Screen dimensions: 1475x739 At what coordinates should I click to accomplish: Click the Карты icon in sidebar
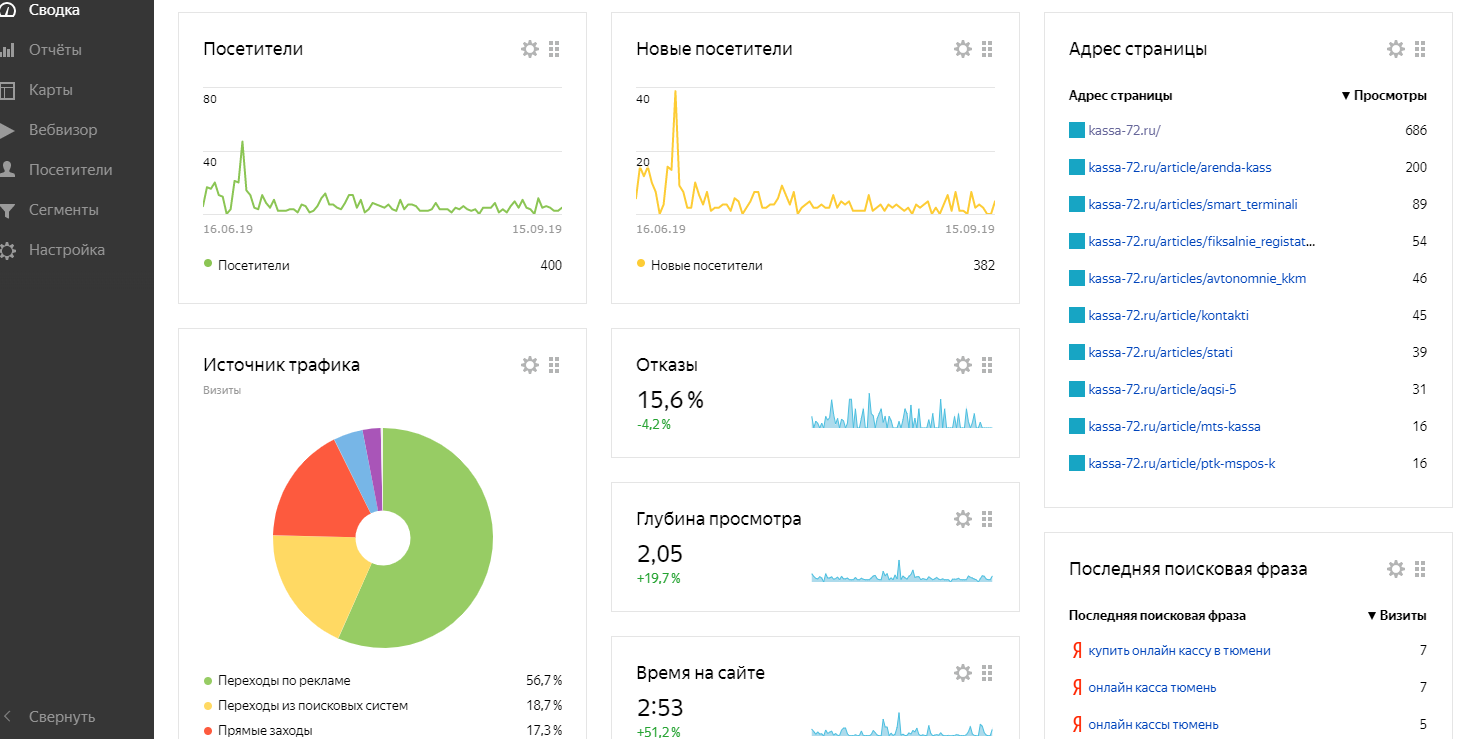7,90
